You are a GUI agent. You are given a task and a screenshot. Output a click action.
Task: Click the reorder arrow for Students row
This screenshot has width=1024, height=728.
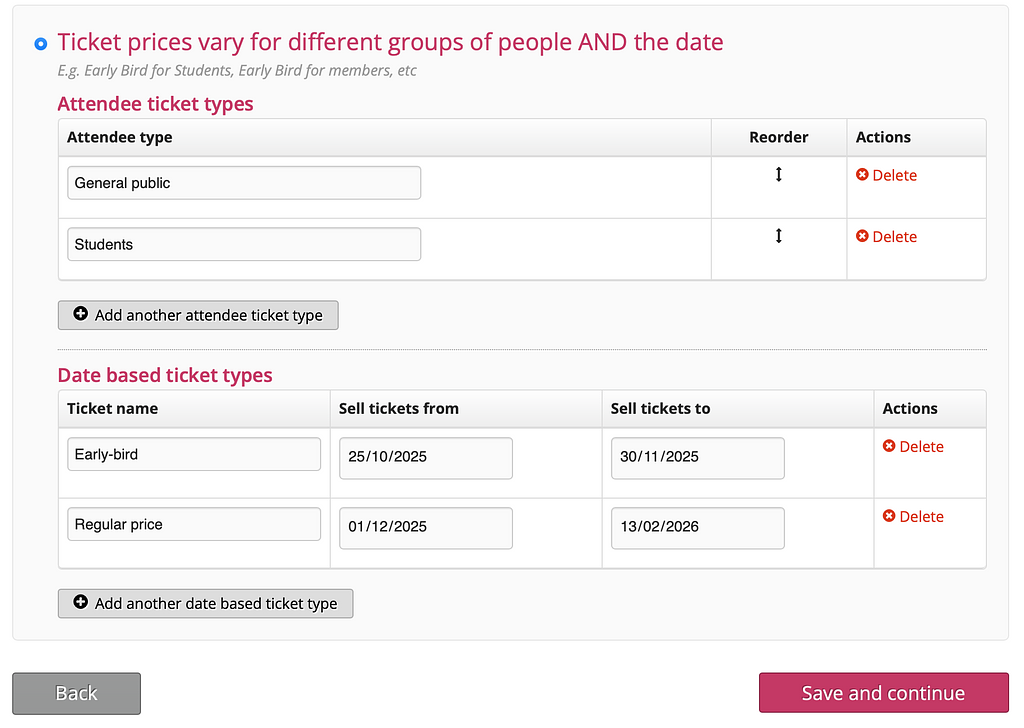[778, 236]
